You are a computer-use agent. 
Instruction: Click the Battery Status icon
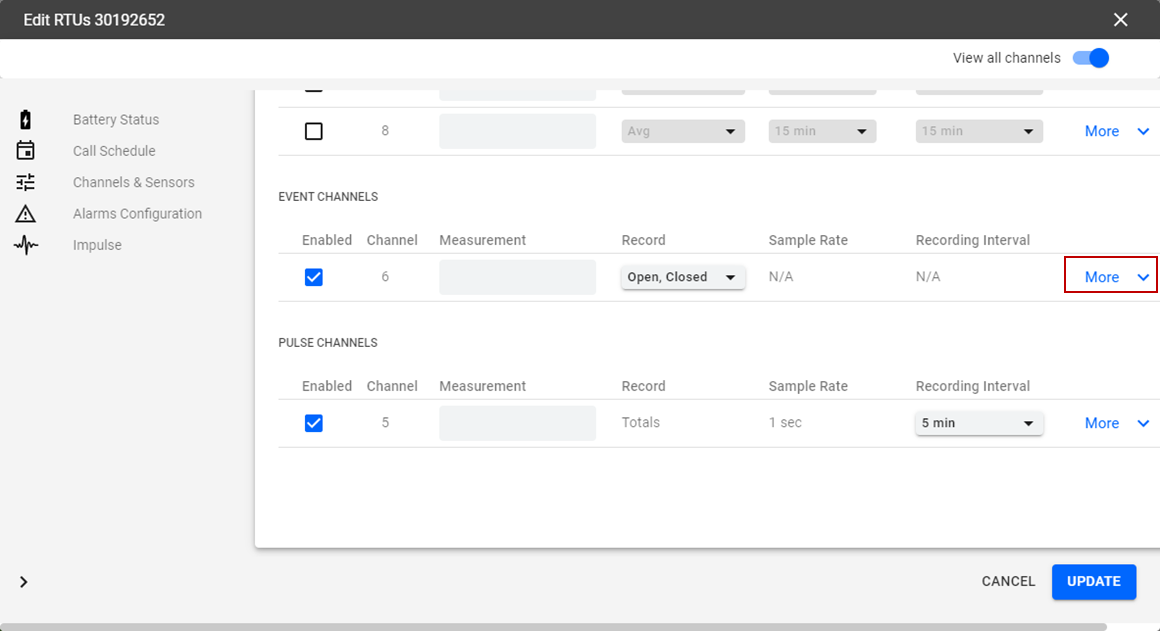coord(26,120)
